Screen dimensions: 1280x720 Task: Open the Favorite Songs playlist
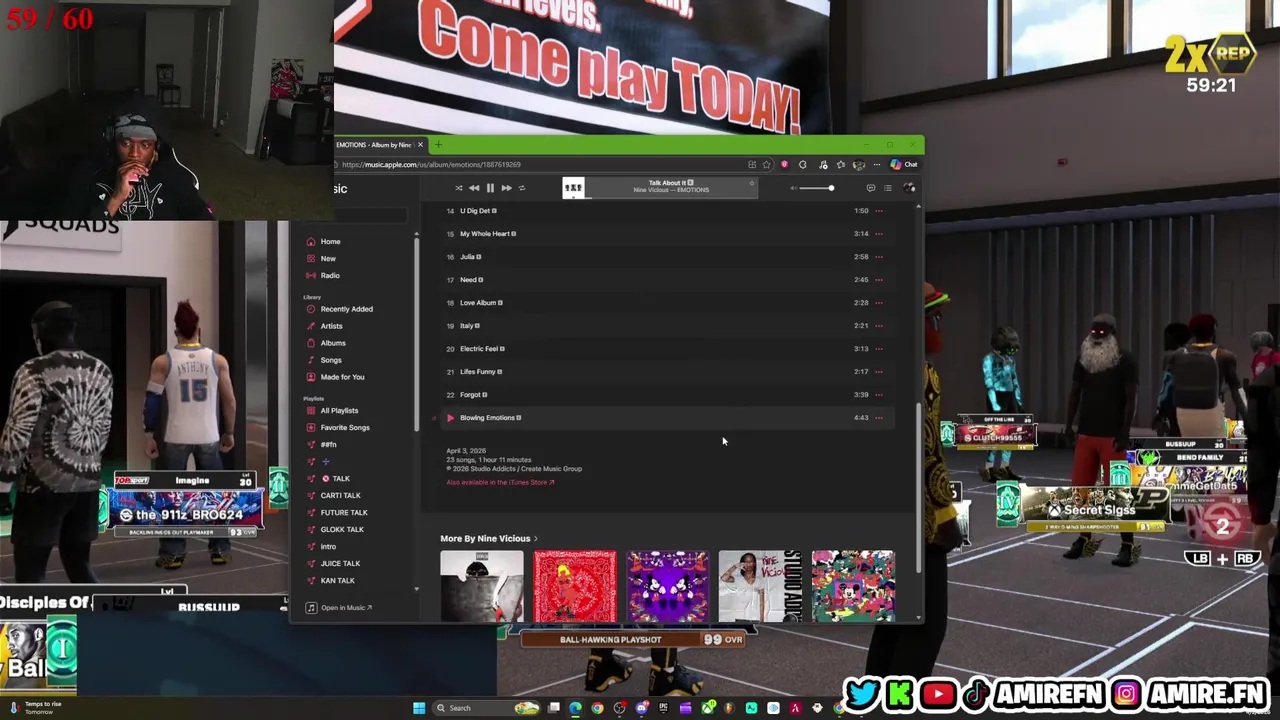(345, 428)
